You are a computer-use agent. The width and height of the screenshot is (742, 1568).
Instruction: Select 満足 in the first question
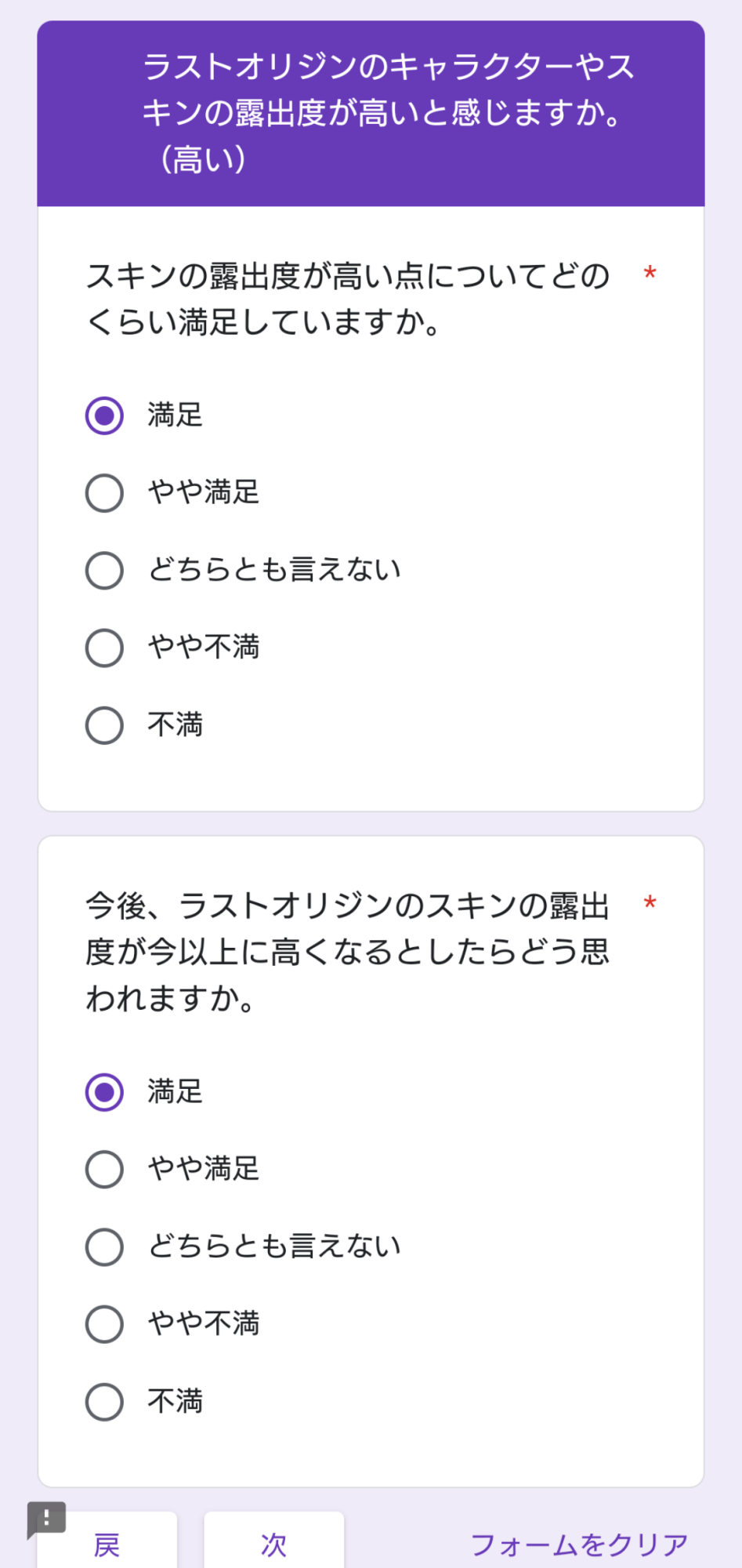coord(104,416)
